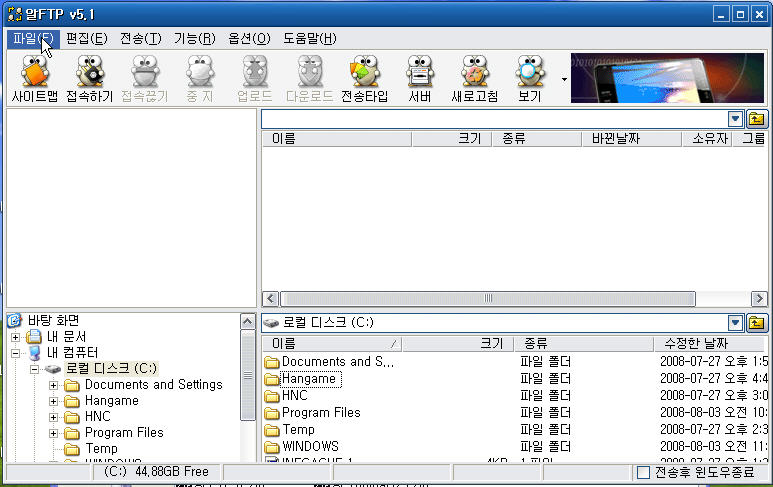Click the HNC folder in file list
773x487 pixels.
(x=286, y=395)
